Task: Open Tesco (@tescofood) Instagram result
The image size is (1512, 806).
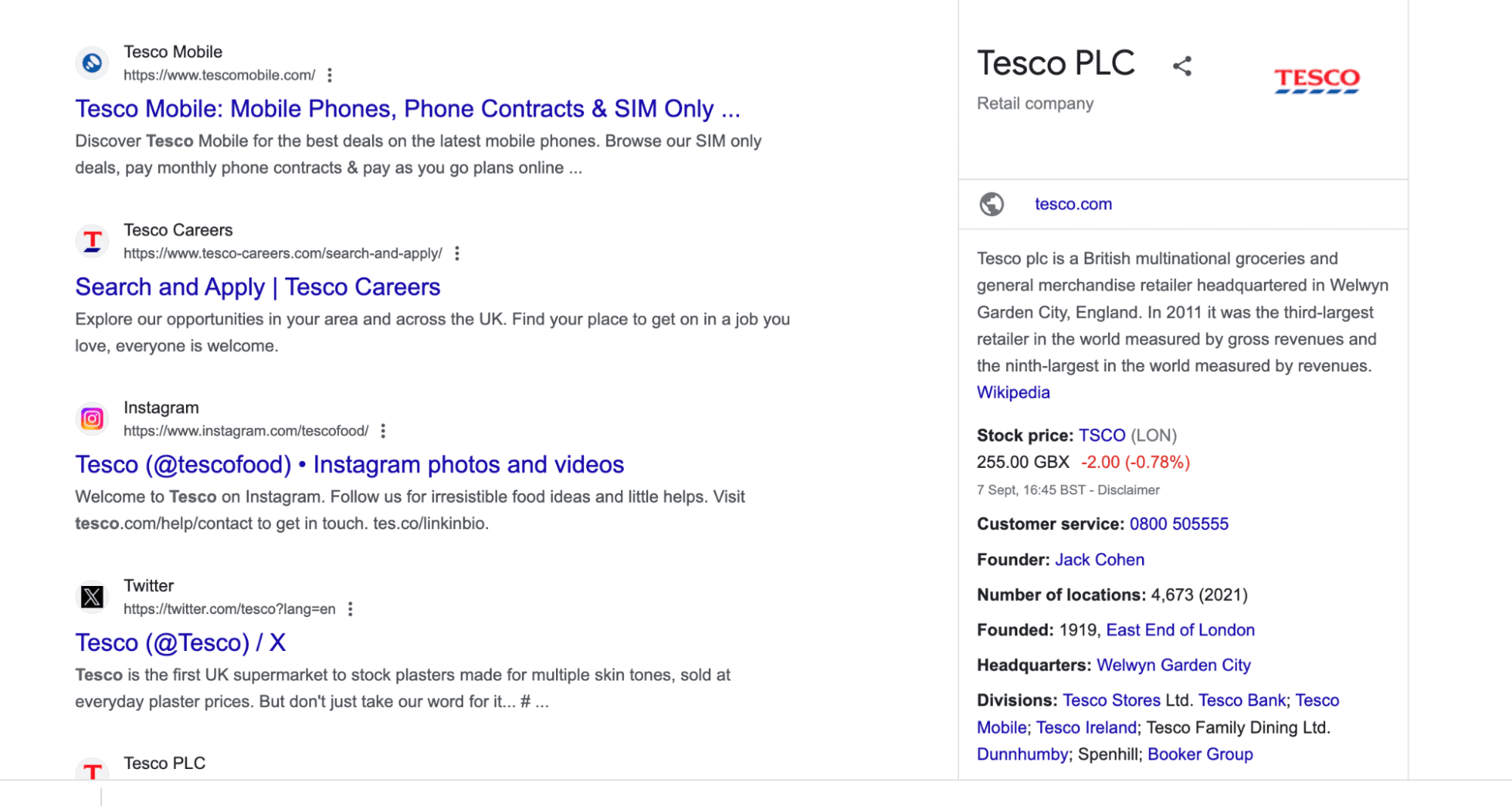Action: coord(349,464)
